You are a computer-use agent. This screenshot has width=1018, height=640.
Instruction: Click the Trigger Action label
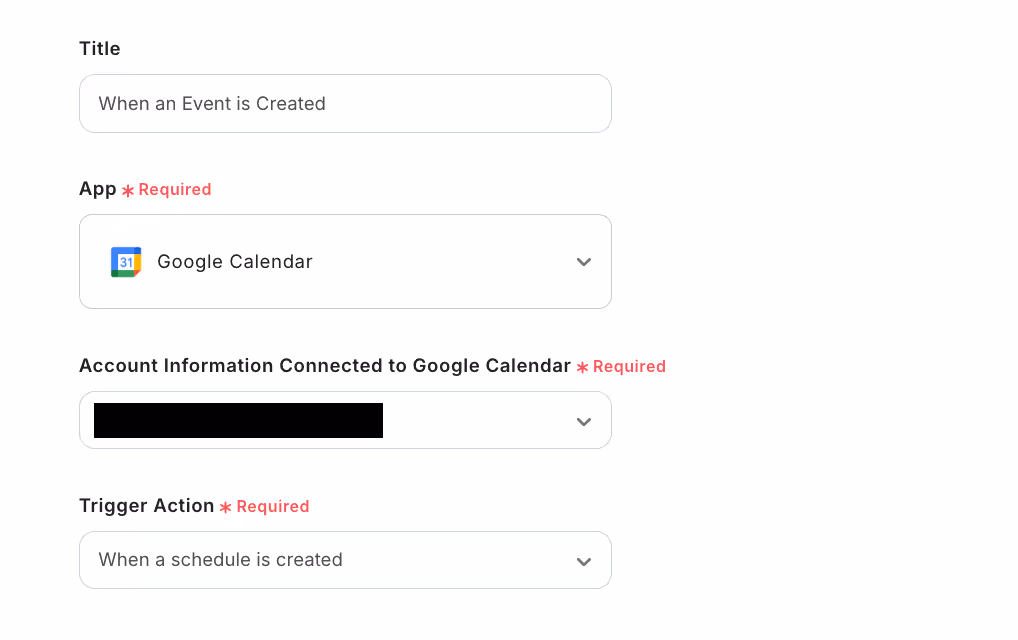pyautogui.click(x=147, y=506)
